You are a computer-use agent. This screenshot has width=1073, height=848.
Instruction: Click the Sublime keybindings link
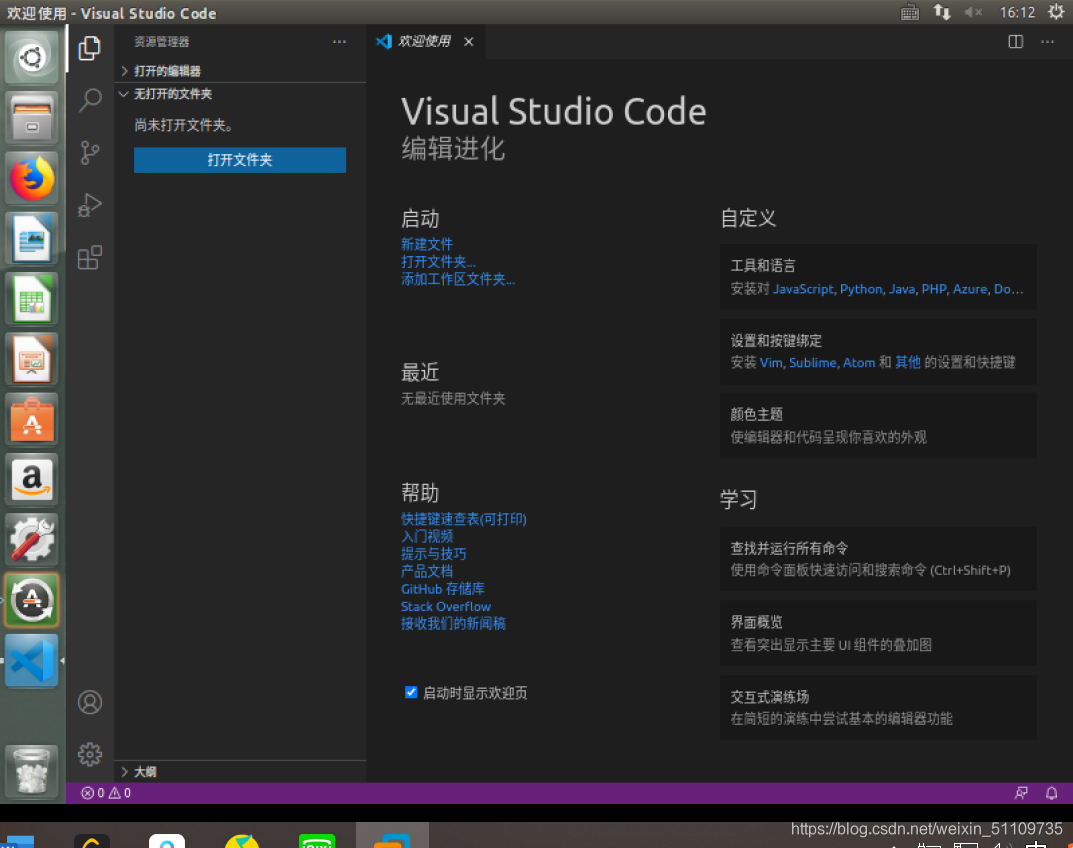813,363
